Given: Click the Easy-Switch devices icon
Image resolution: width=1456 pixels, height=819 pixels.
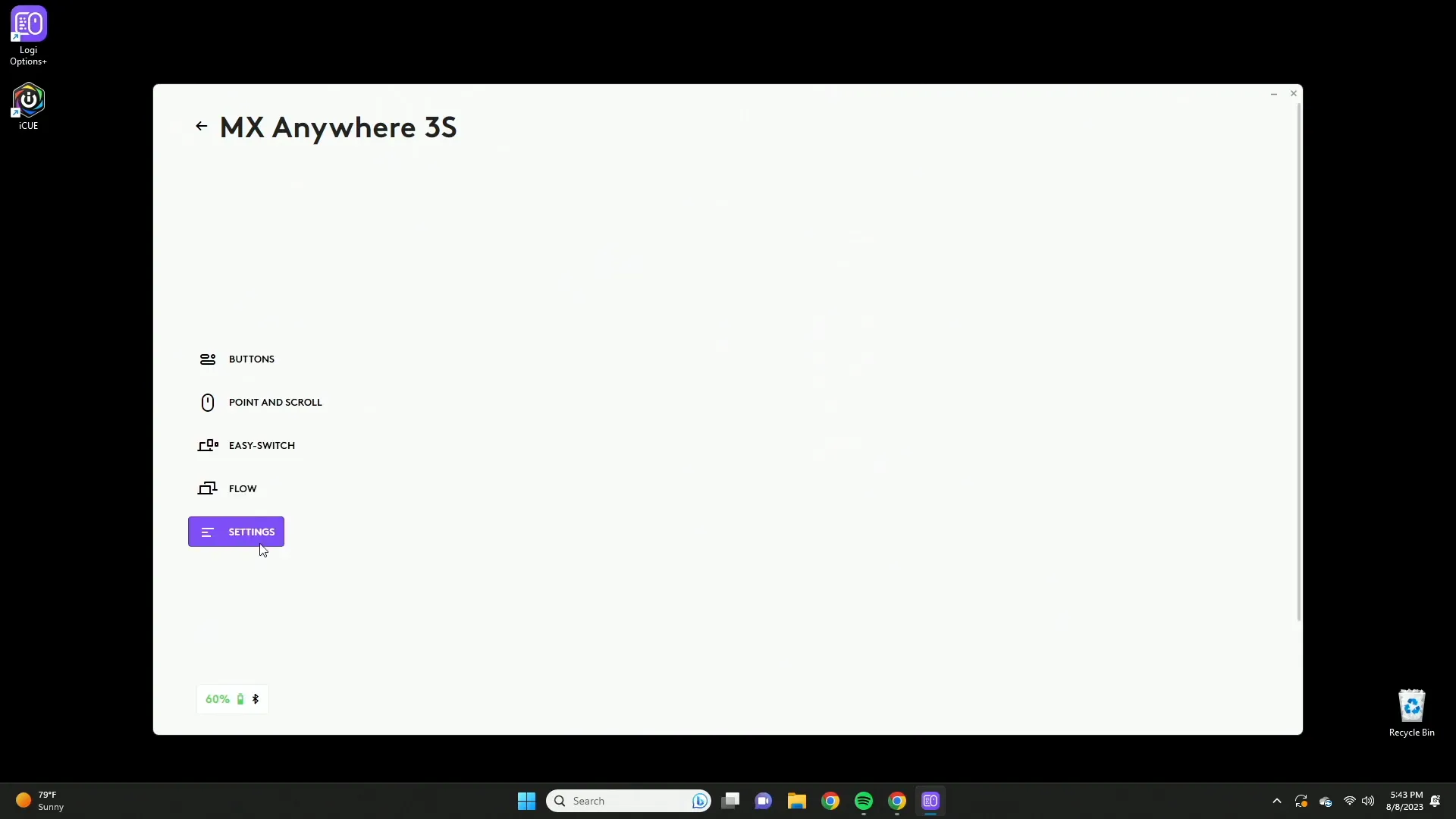Looking at the screenshot, I should pos(208,446).
